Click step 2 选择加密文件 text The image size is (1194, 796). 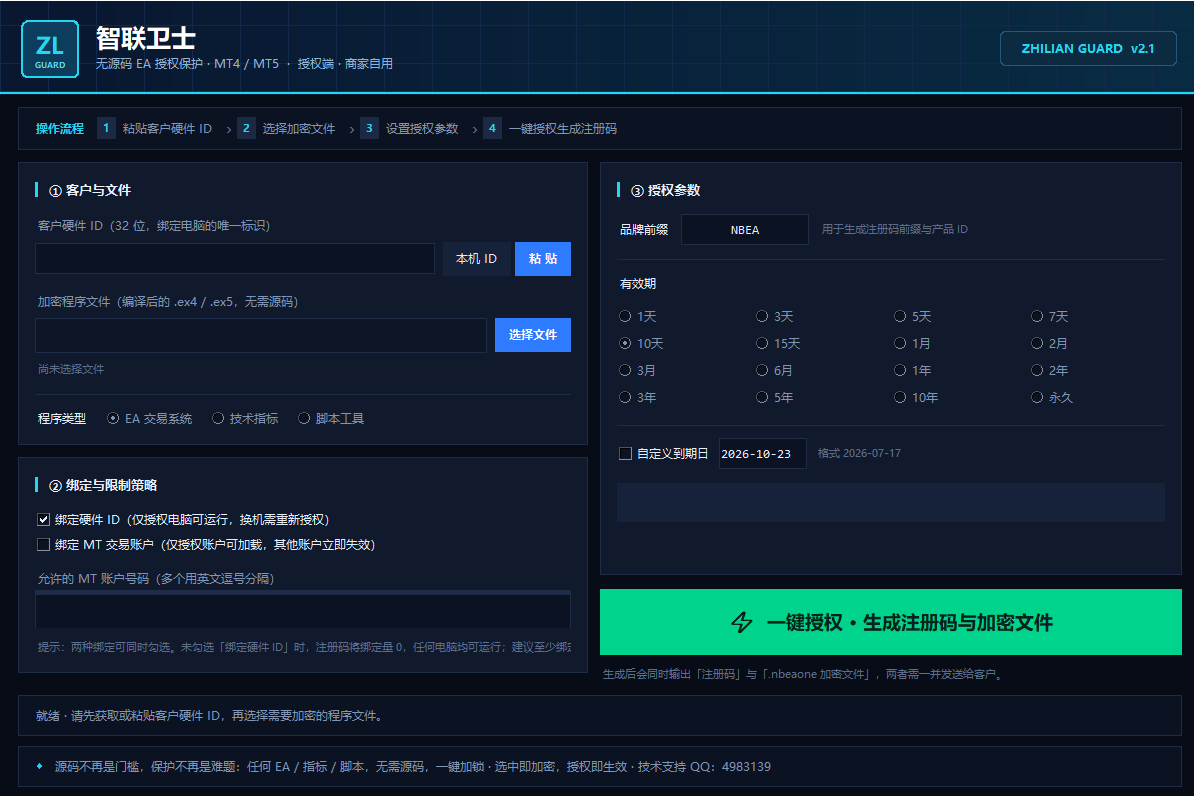(299, 129)
